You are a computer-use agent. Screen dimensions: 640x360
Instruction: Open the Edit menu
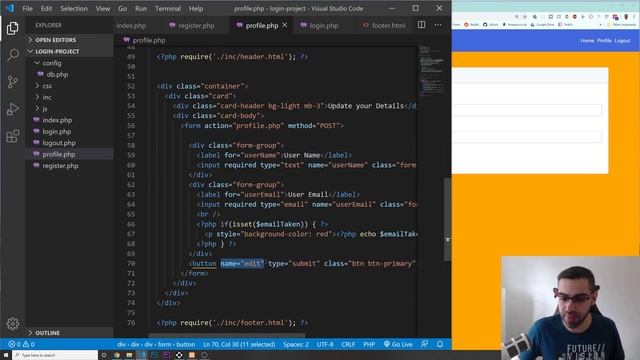[46, 8]
